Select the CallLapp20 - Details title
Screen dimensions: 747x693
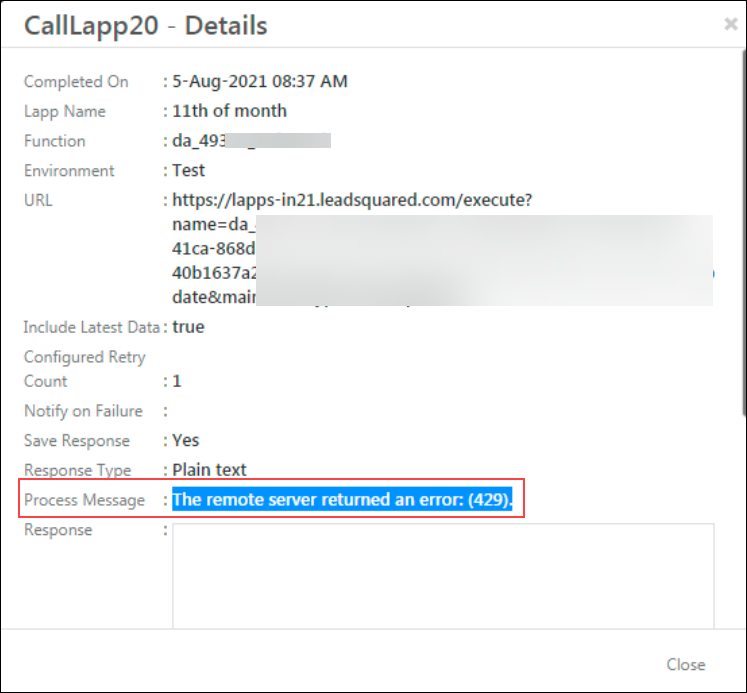(x=146, y=24)
